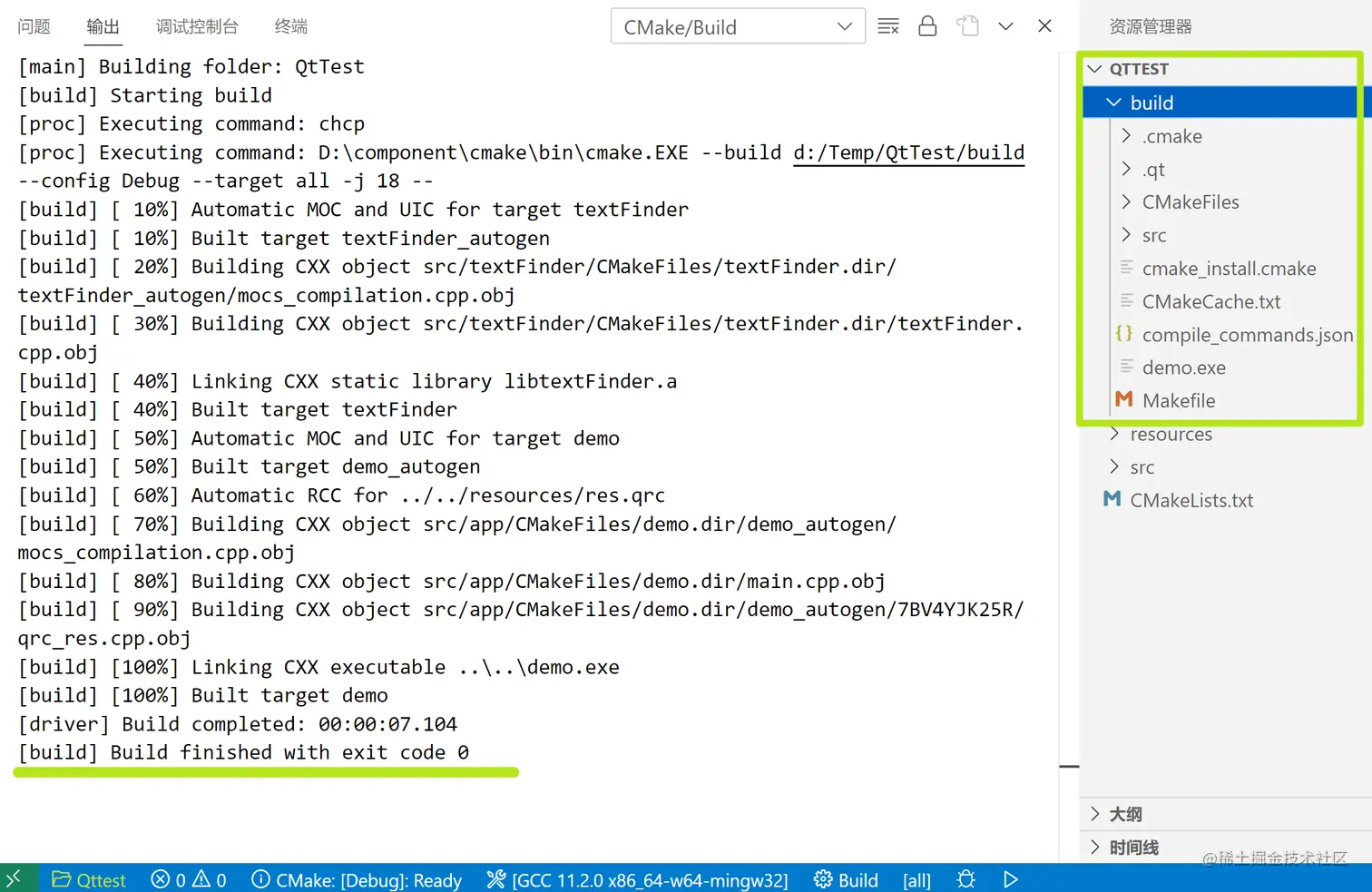
Task: Show errors and warnings count
Action: (189, 879)
